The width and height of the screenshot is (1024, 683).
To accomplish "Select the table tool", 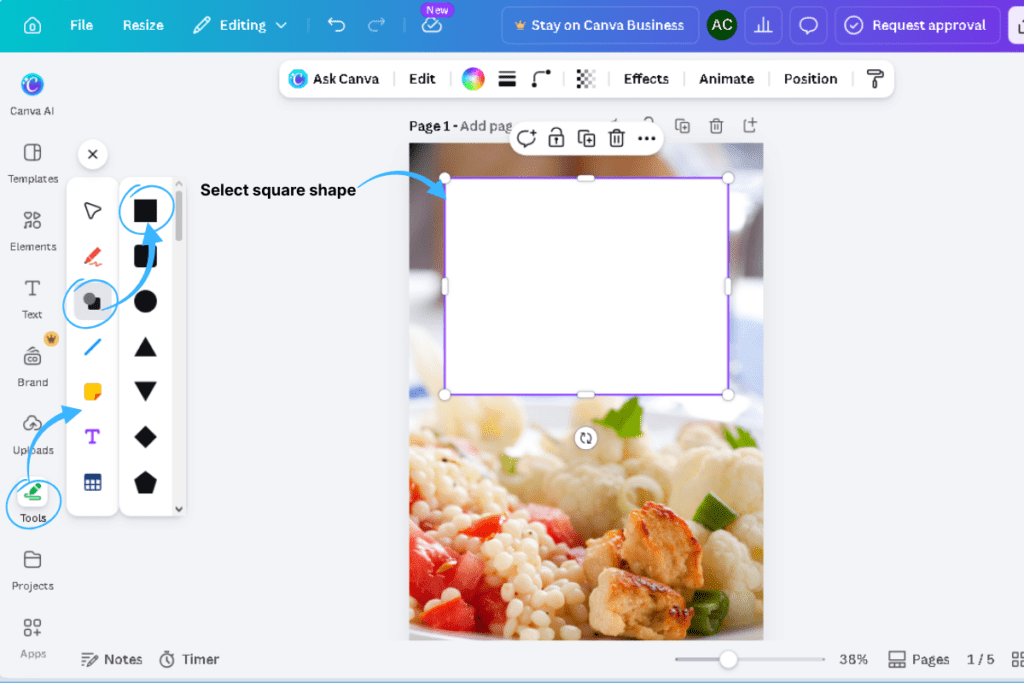I will 93,482.
